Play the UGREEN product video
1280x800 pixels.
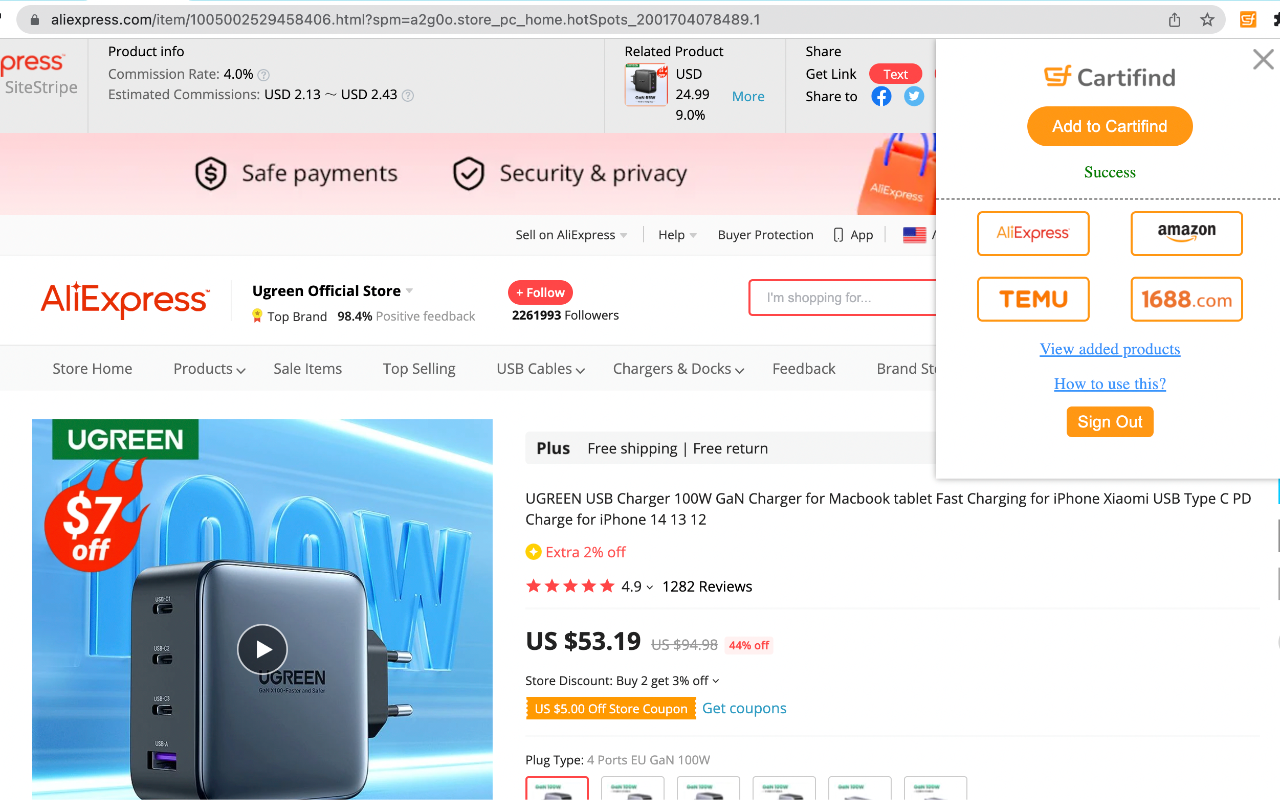click(262, 649)
